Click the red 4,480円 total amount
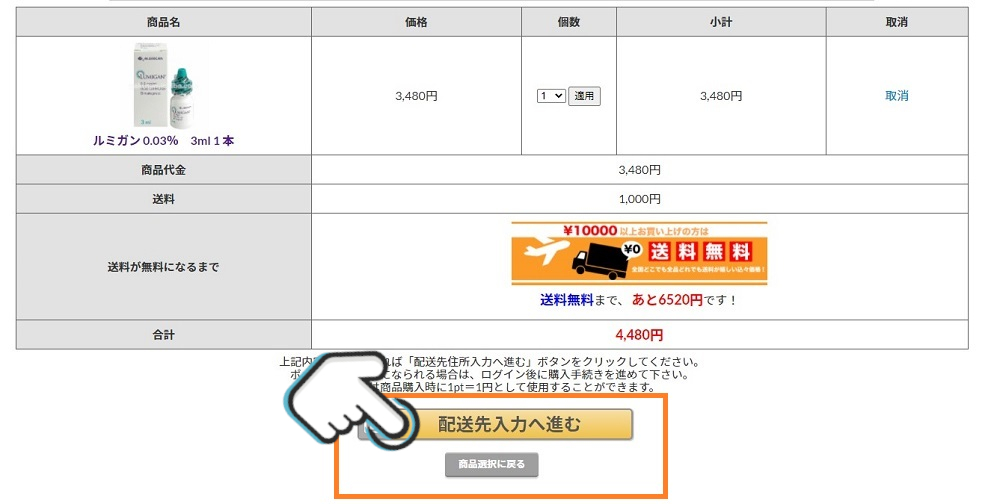This screenshot has height=504, width=1000. pyautogui.click(x=639, y=335)
